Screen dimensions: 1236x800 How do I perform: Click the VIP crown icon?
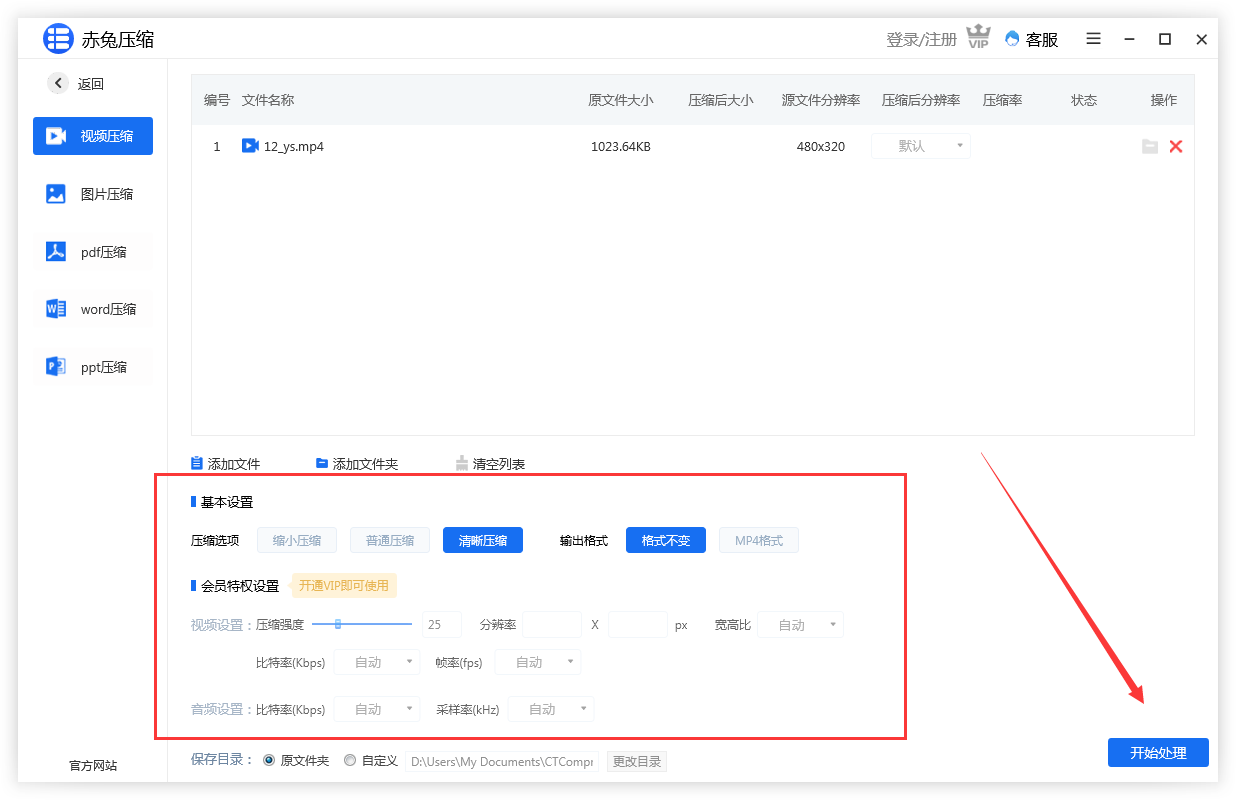point(977,39)
